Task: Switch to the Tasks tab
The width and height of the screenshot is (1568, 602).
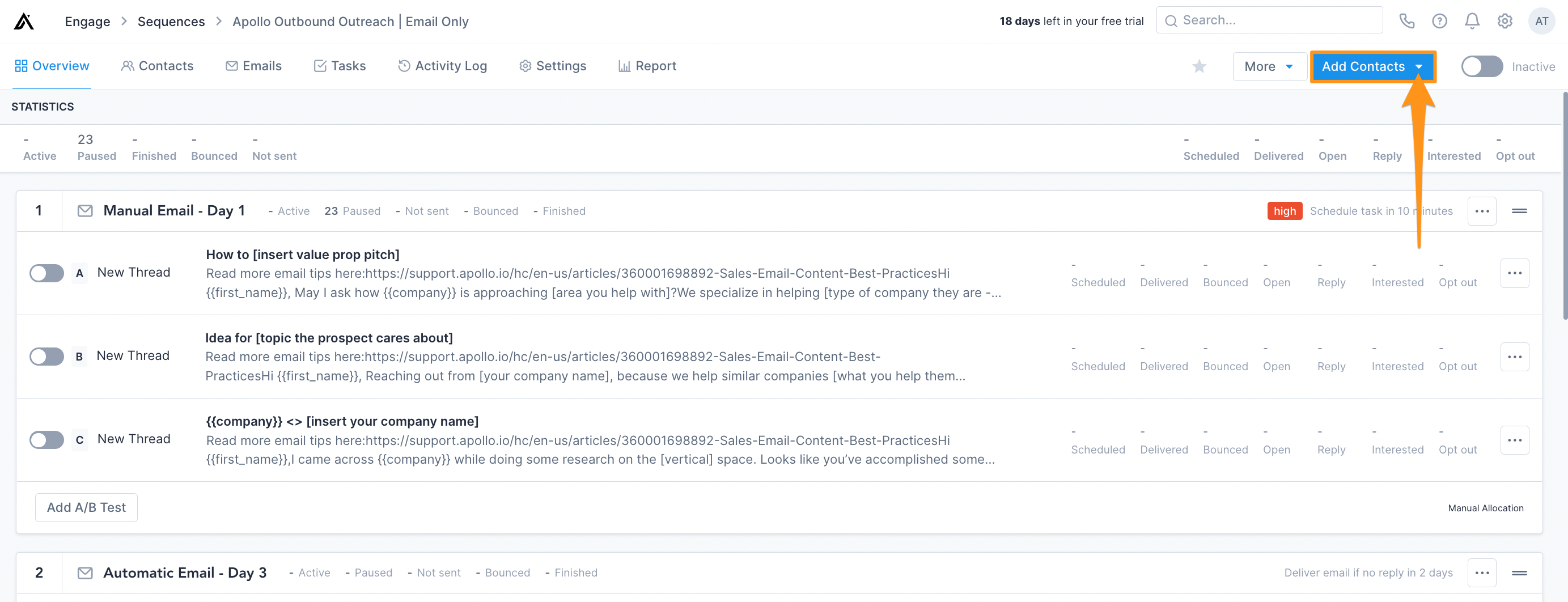Action: click(x=340, y=66)
